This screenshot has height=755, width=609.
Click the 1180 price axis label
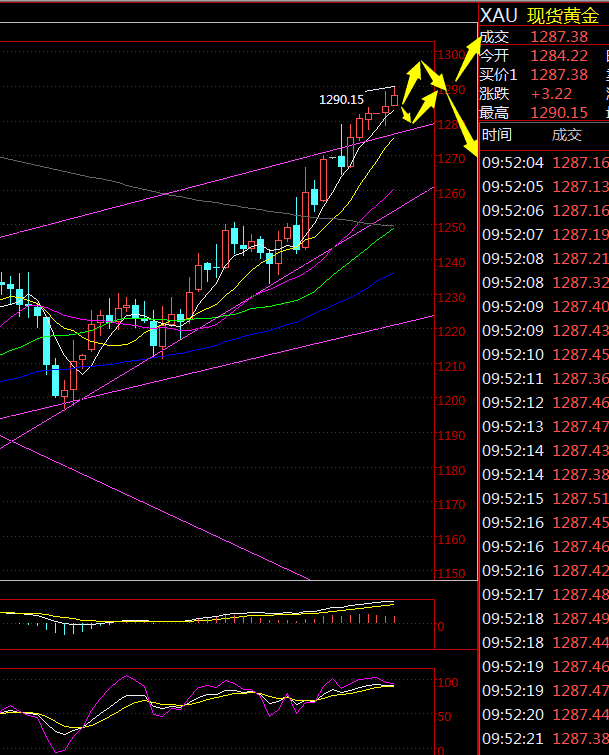[x=451, y=470]
